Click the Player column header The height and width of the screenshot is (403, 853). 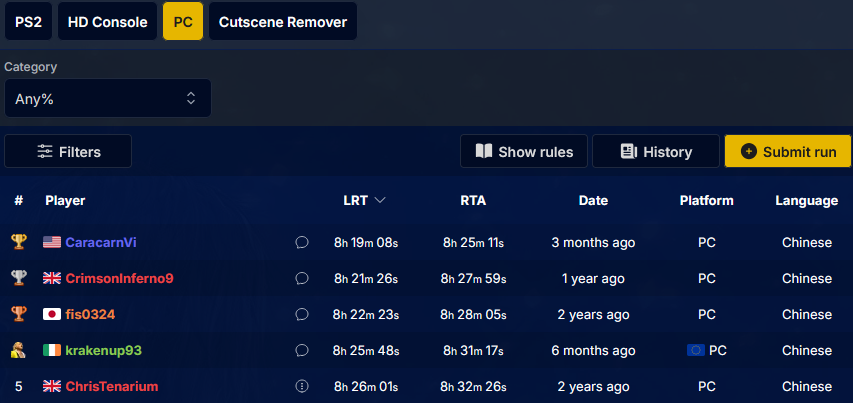pyautogui.click(x=65, y=201)
